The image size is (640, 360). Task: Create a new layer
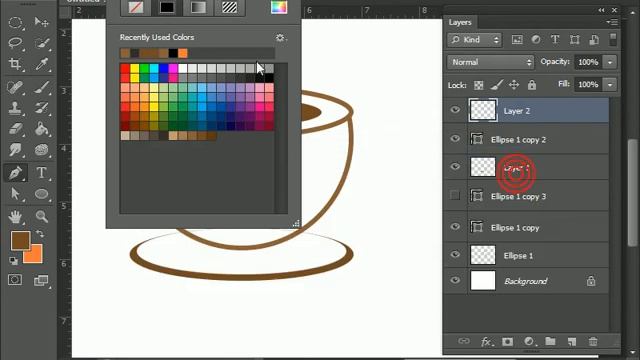click(572, 342)
